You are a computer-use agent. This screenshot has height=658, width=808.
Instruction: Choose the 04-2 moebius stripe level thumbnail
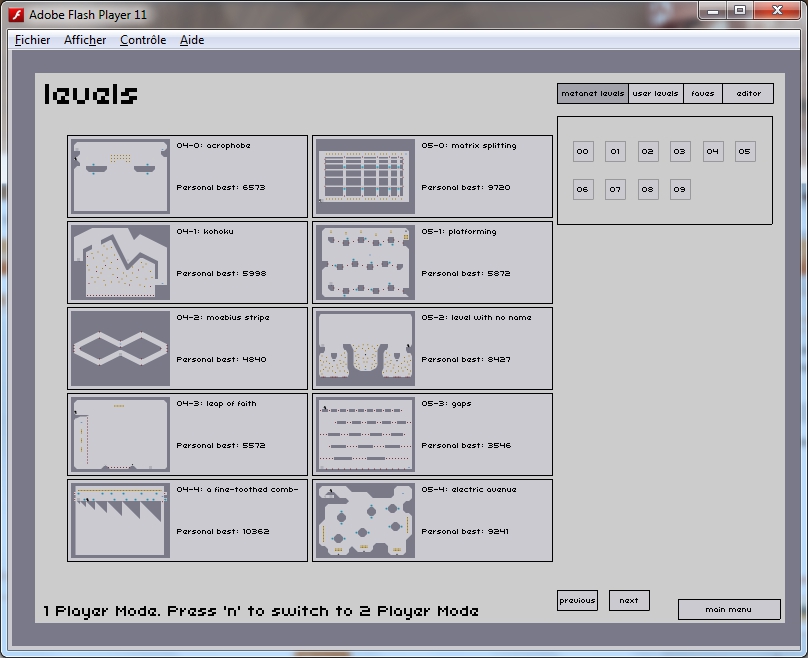coord(120,348)
